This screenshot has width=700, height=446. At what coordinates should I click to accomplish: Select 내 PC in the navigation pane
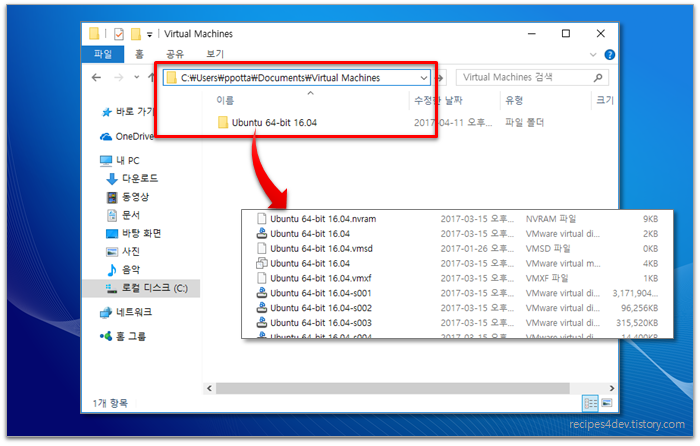[x=120, y=160]
